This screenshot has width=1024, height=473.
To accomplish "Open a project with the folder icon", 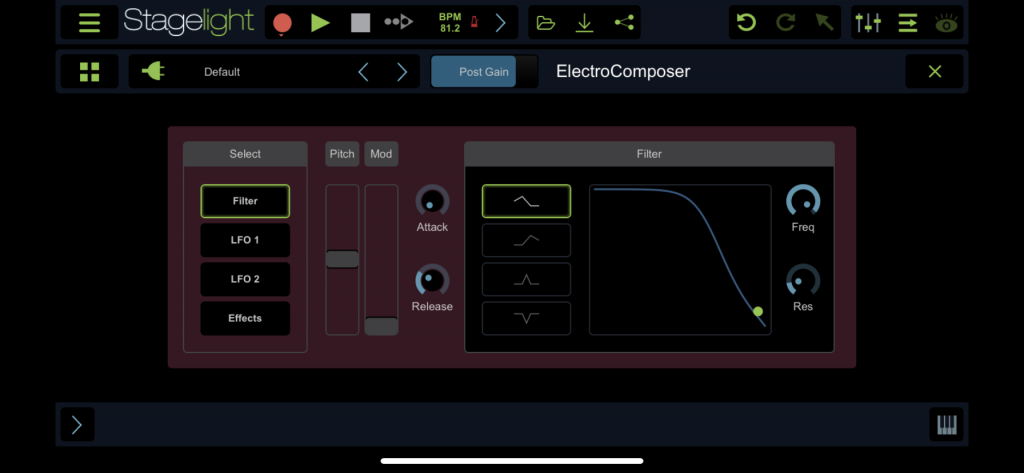I will (x=545, y=24).
